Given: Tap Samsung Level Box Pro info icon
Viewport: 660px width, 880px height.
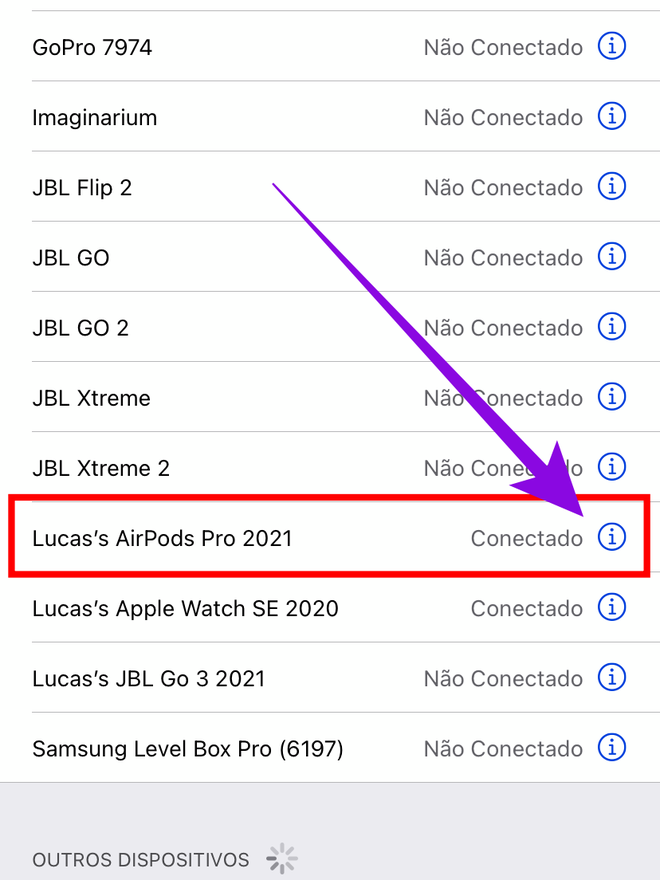Looking at the screenshot, I should pyautogui.click(x=612, y=748).
